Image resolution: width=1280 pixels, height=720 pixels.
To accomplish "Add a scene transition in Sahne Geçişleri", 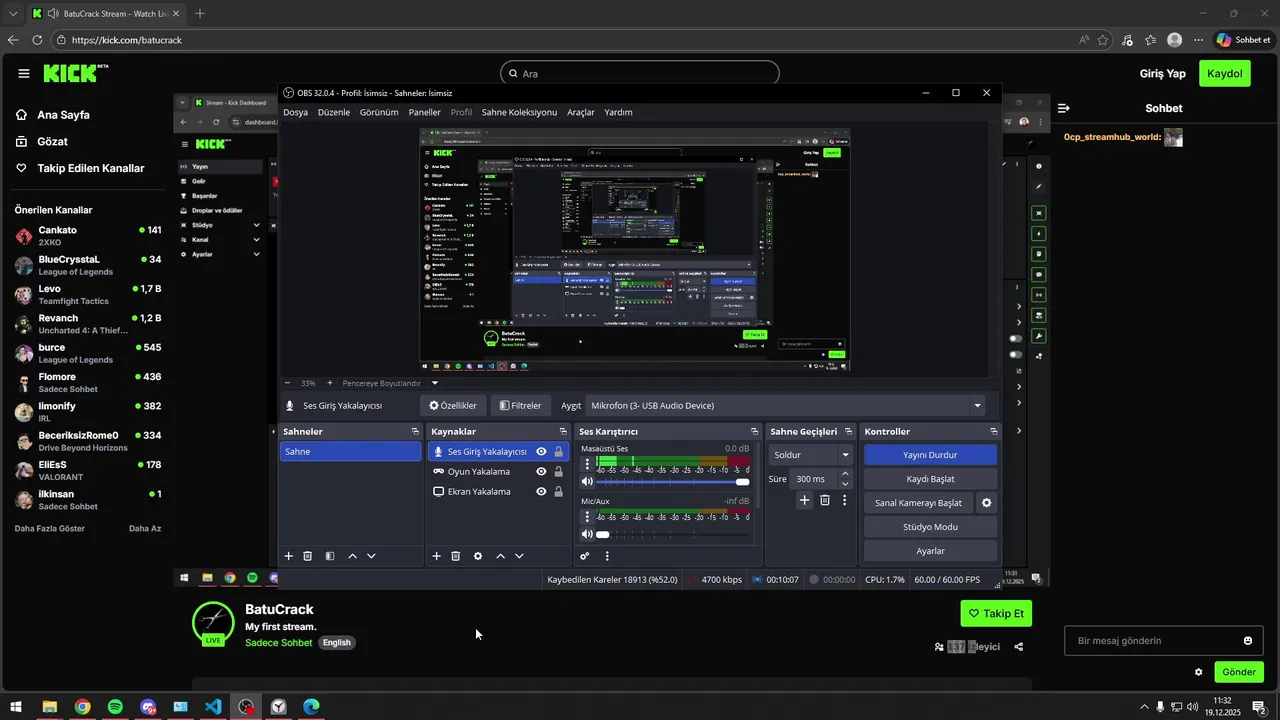I will (x=804, y=500).
